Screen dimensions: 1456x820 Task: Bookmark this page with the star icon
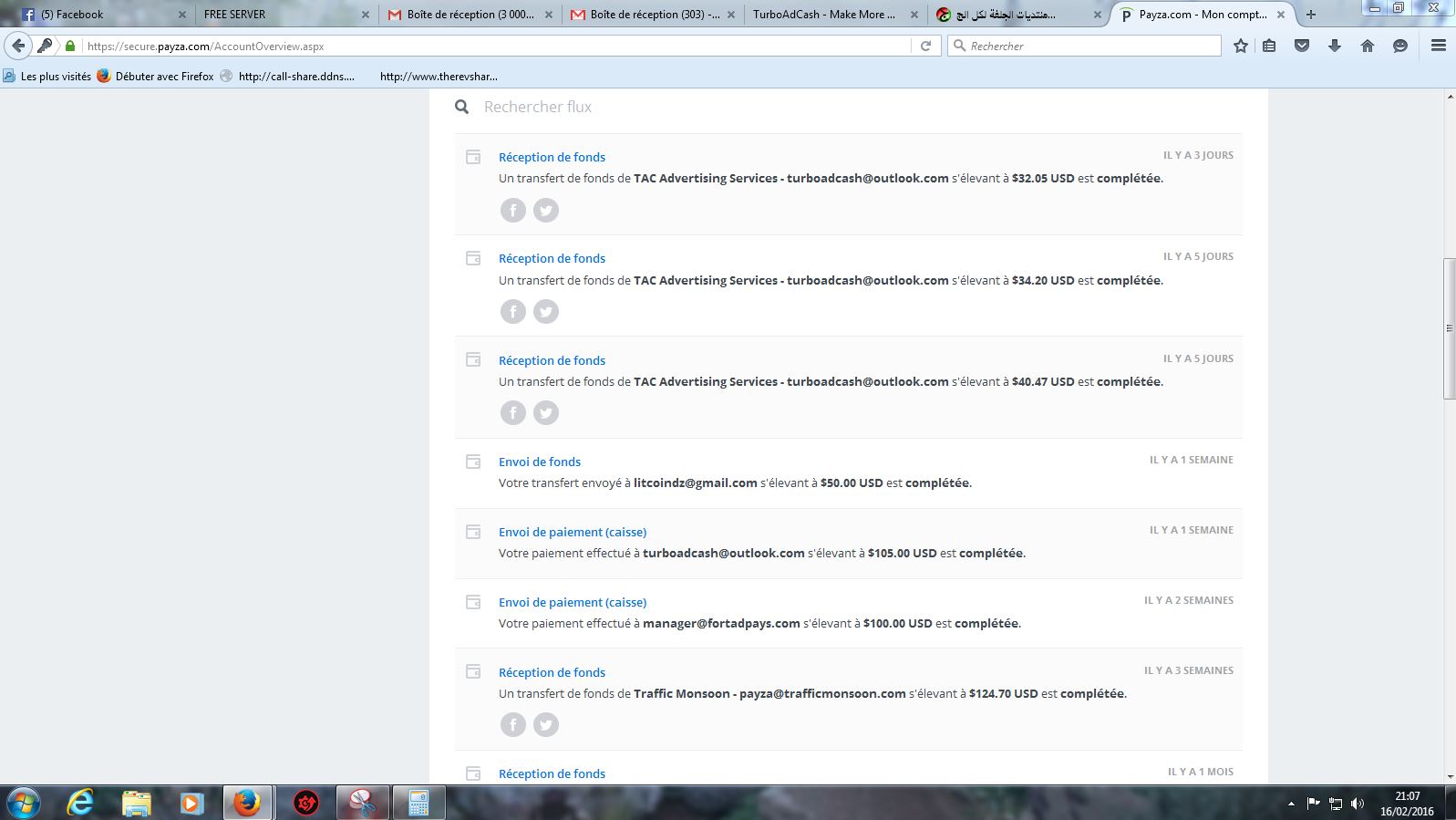tap(1241, 46)
